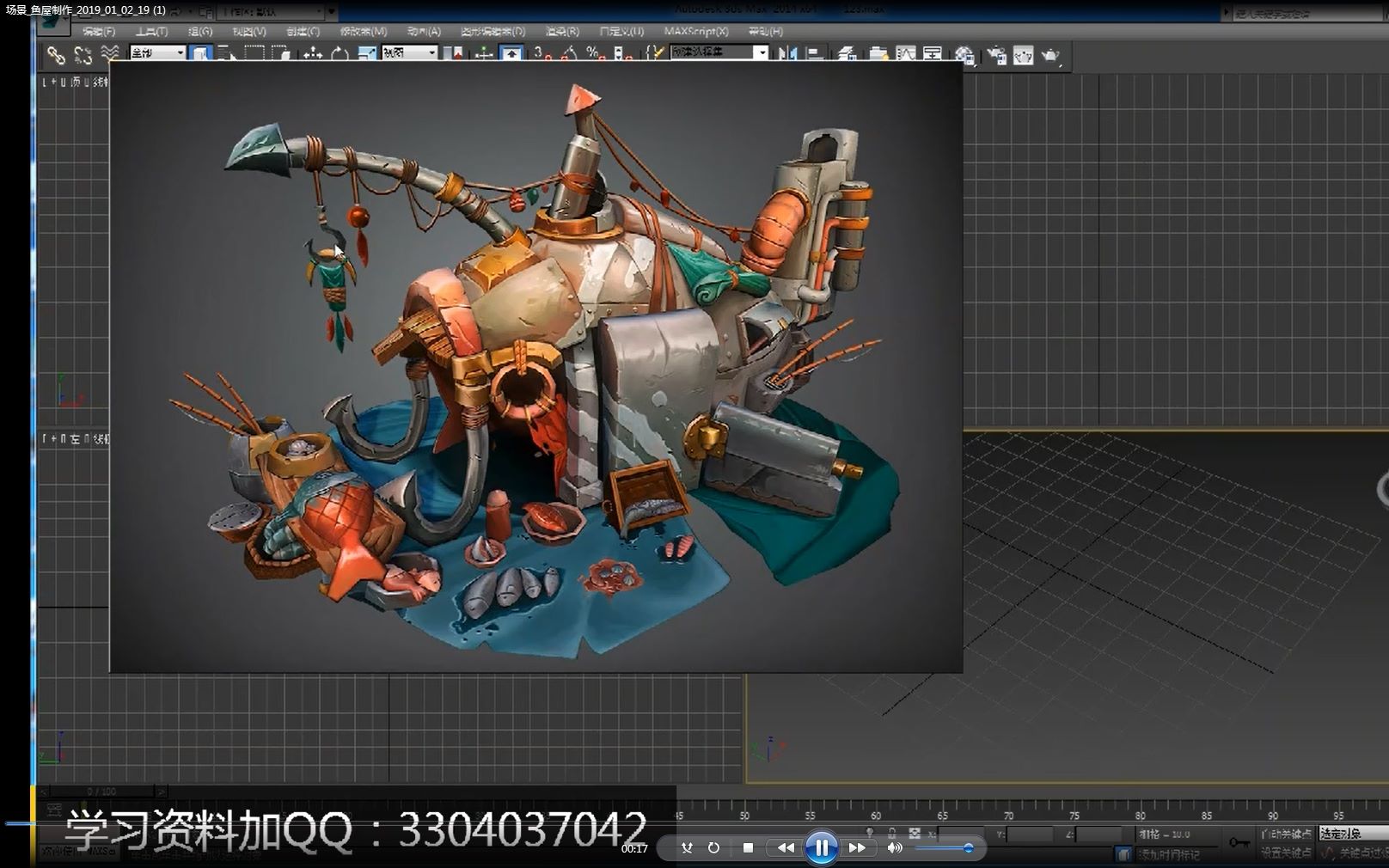Click the top-left viewport label
1389x868 pixels.
(76, 82)
